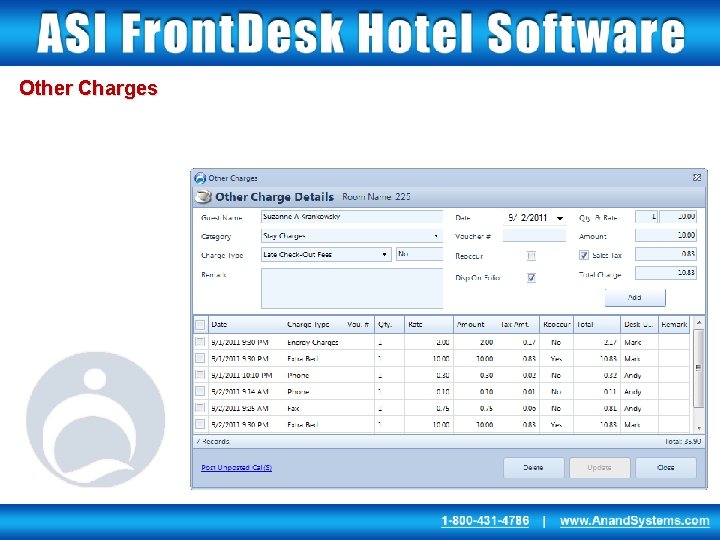Sort by the Vou. # column header

pyautogui.click(x=358, y=324)
